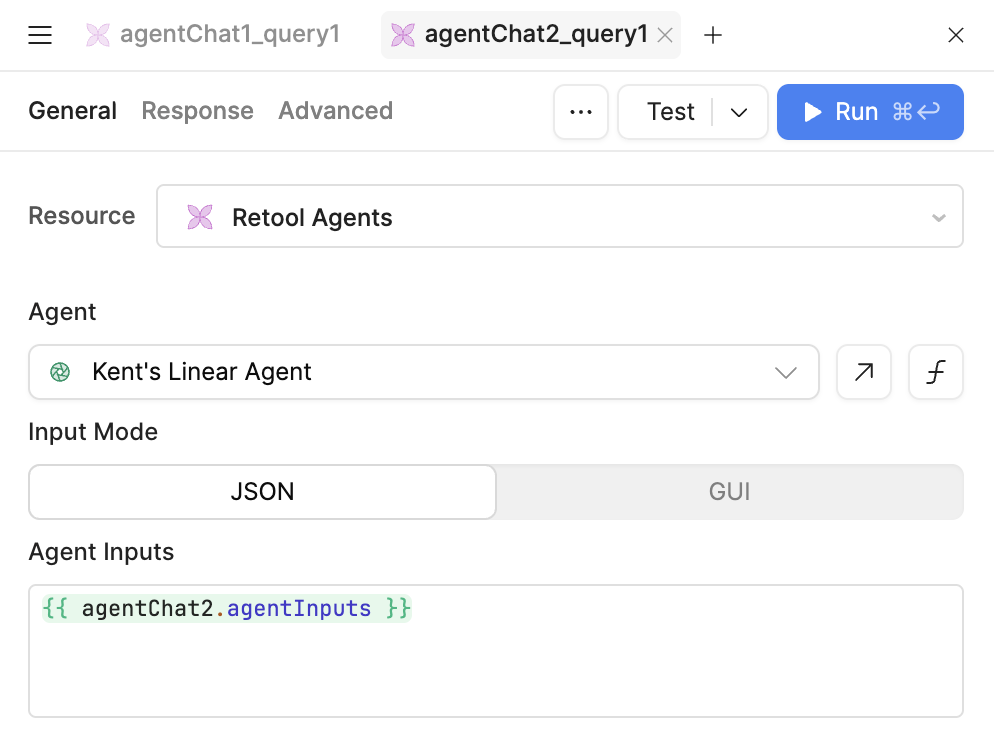994x732 pixels.
Task: Toggle dynamic function input icon
Action: click(x=936, y=372)
